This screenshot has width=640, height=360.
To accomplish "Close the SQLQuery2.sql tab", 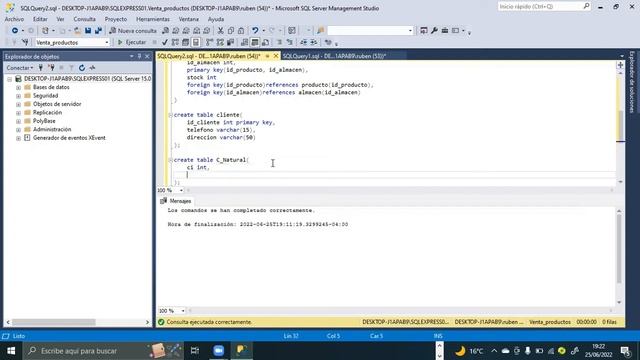I will [276, 56].
